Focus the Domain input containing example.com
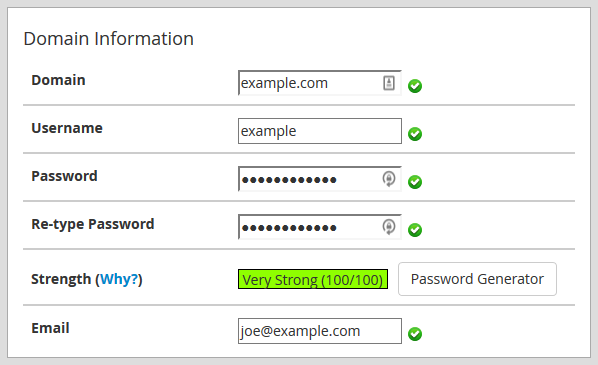 pyautogui.click(x=320, y=83)
